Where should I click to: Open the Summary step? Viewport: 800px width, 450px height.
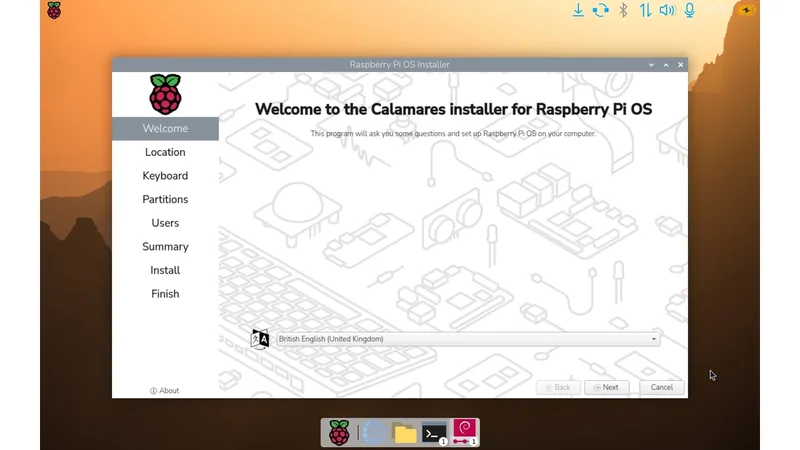165,246
